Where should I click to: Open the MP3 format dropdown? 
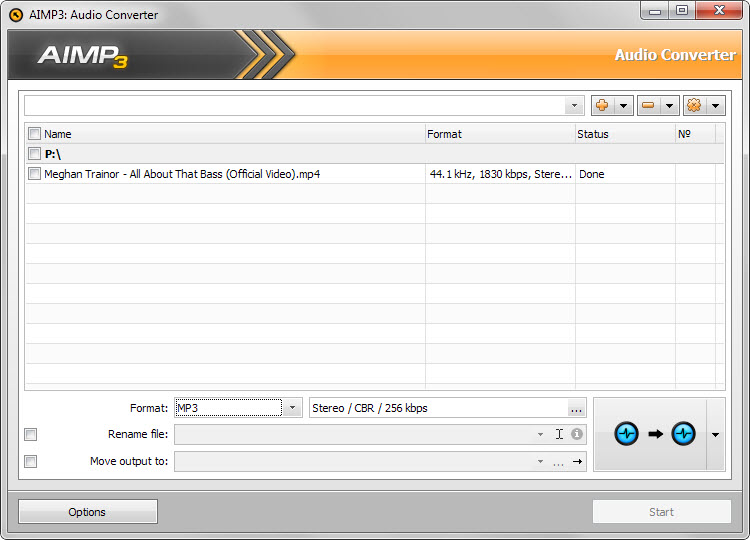(292, 408)
